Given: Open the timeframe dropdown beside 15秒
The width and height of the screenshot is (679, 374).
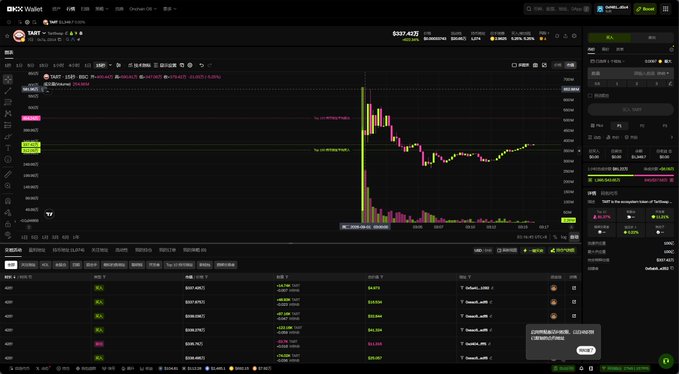Looking at the screenshot, I should (110, 65).
